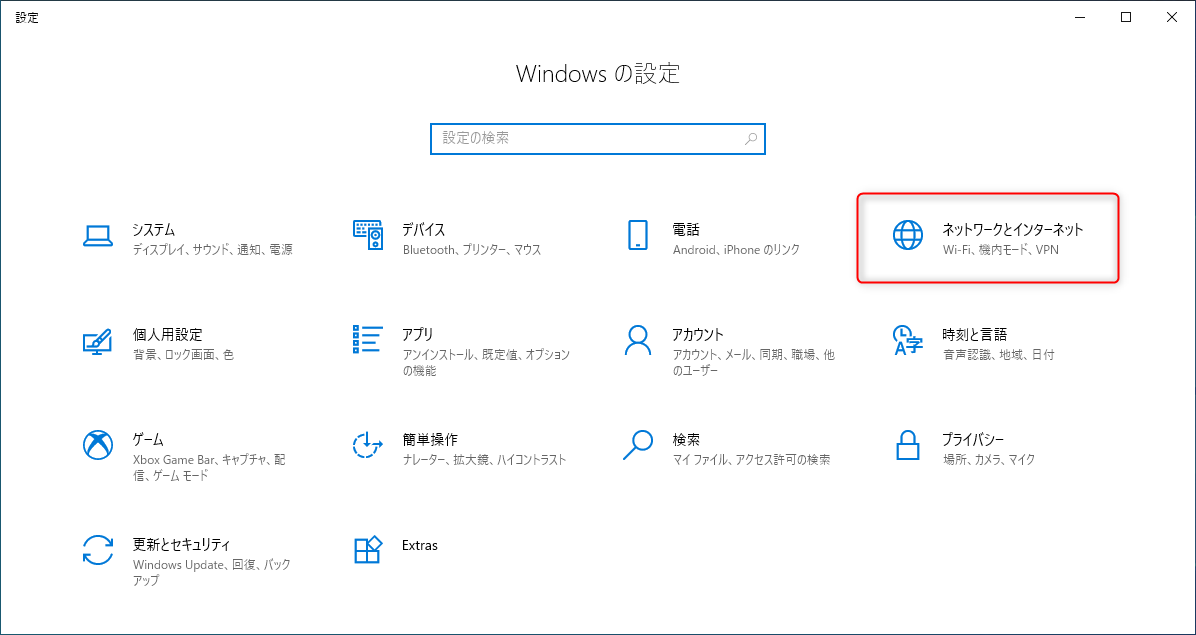Open the ゲーム Xbox icon
The height and width of the screenshot is (635, 1196).
click(x=98, y=444)
